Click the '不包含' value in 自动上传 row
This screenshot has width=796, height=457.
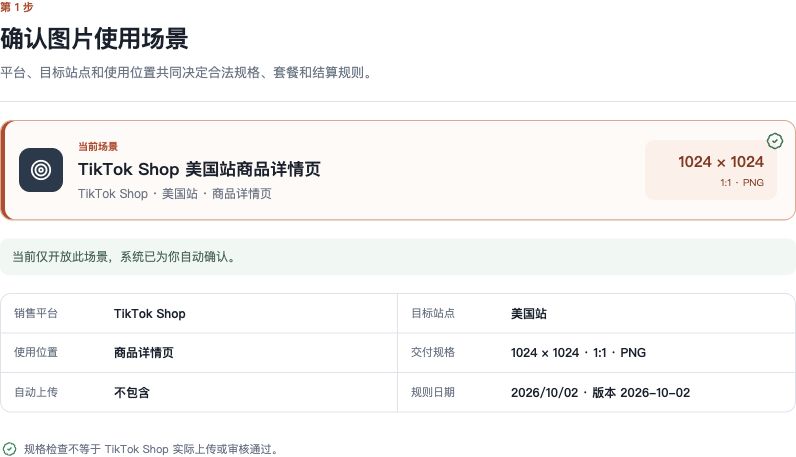tap(132, 393)
